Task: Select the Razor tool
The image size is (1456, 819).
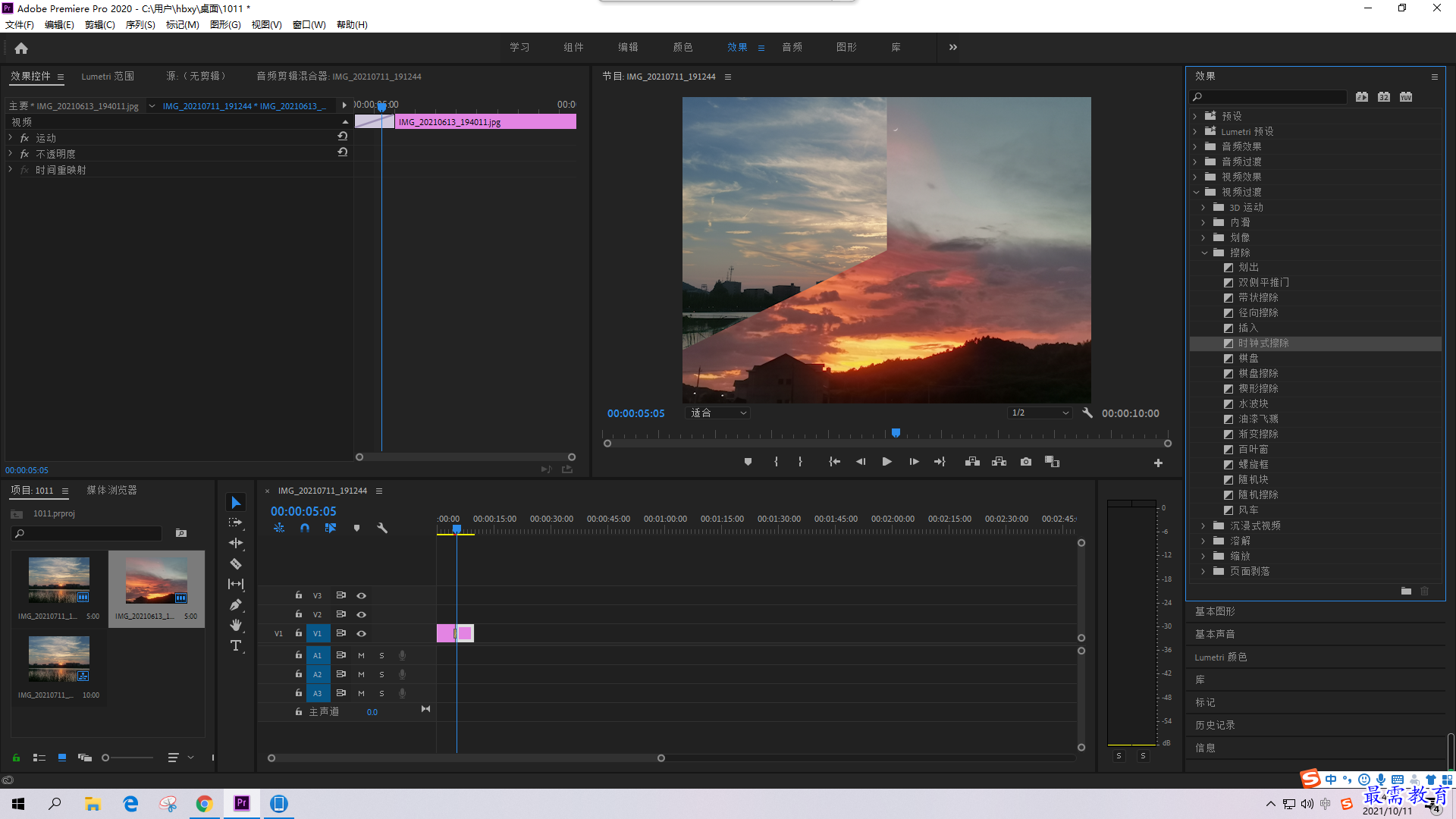Action: click(x=236, y=563)
